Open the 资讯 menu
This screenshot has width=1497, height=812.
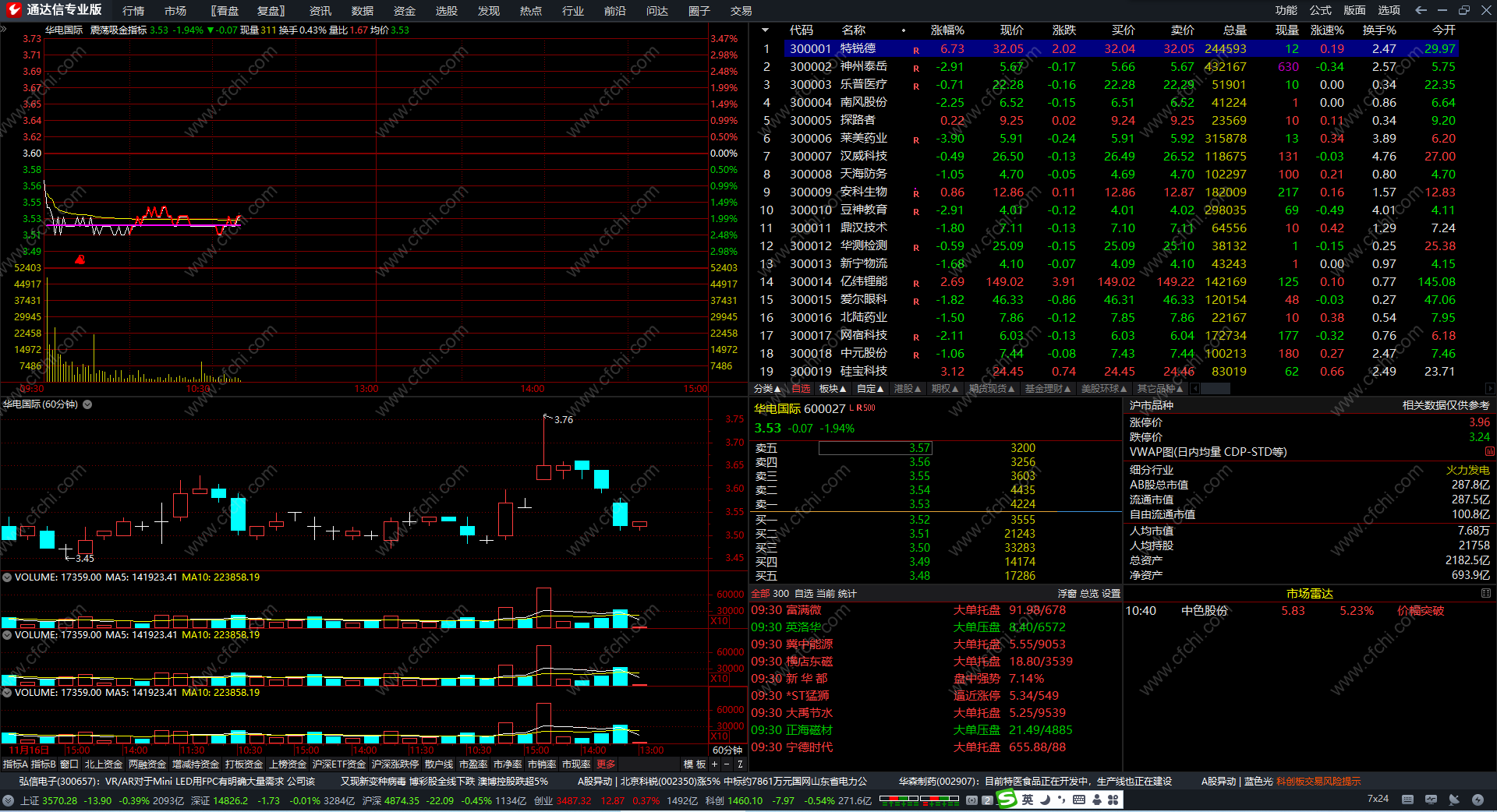pos(320,11)
